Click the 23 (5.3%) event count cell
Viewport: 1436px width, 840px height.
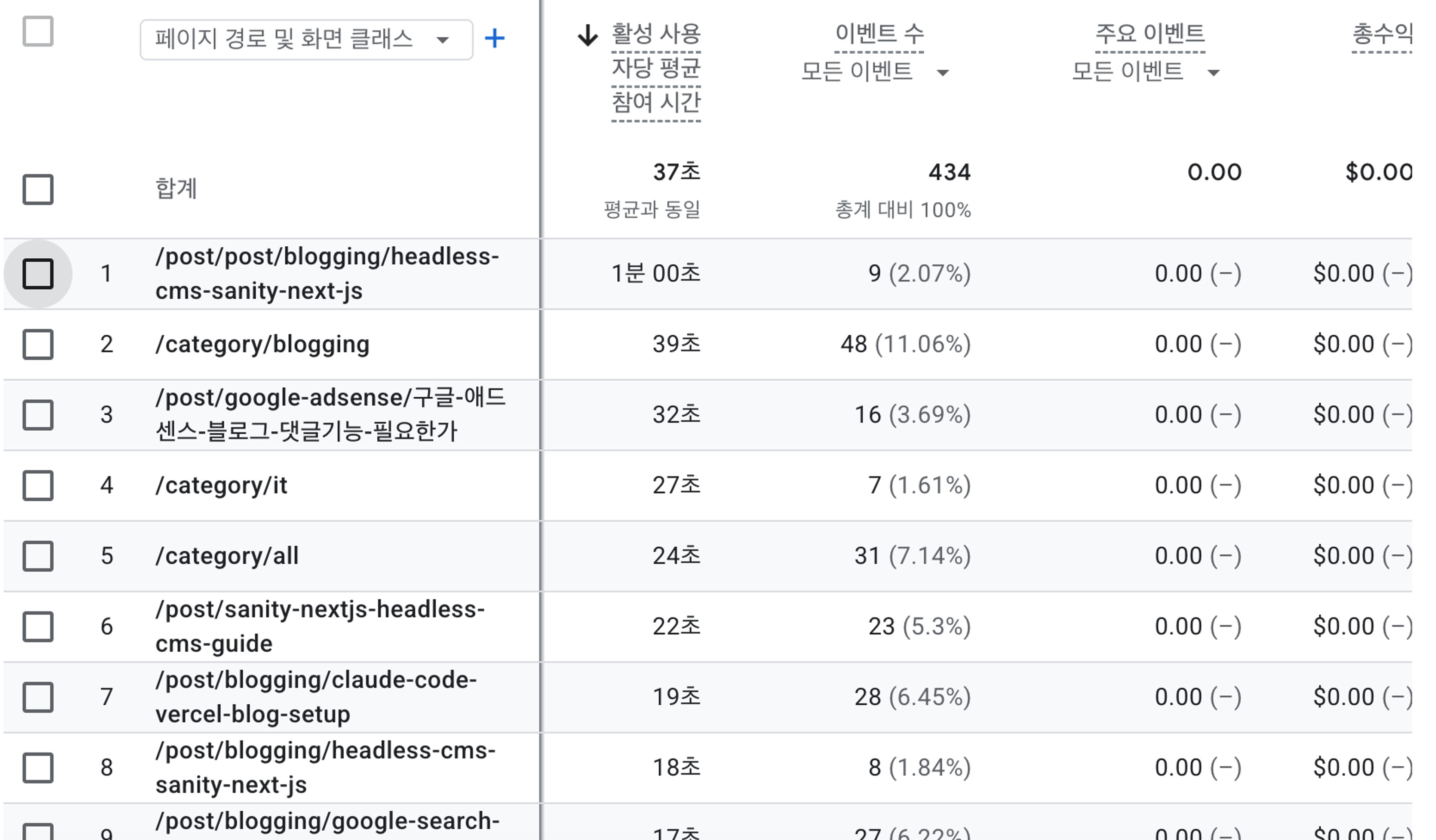pyautogui.click(x=919, y=627)
